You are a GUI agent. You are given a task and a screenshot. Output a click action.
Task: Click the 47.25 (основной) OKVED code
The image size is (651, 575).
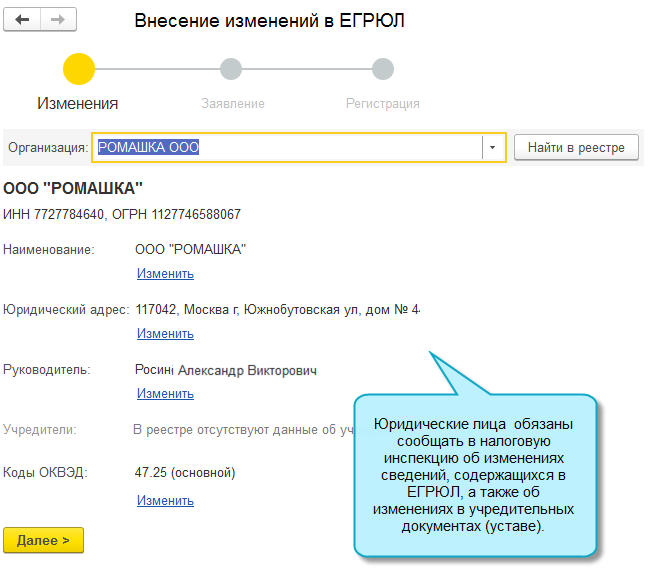(185, 472)
